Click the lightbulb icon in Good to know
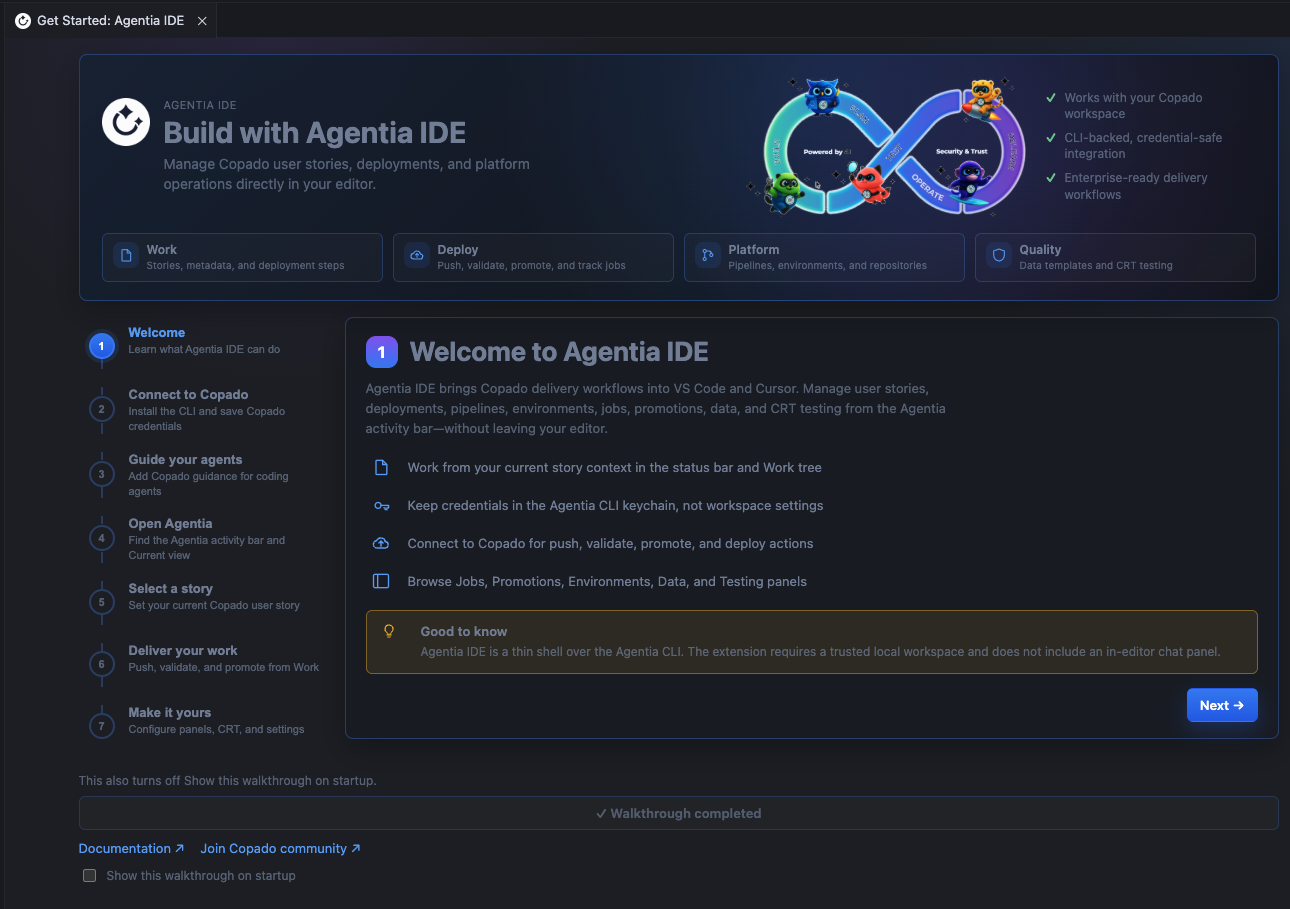 tap(390, 631)
